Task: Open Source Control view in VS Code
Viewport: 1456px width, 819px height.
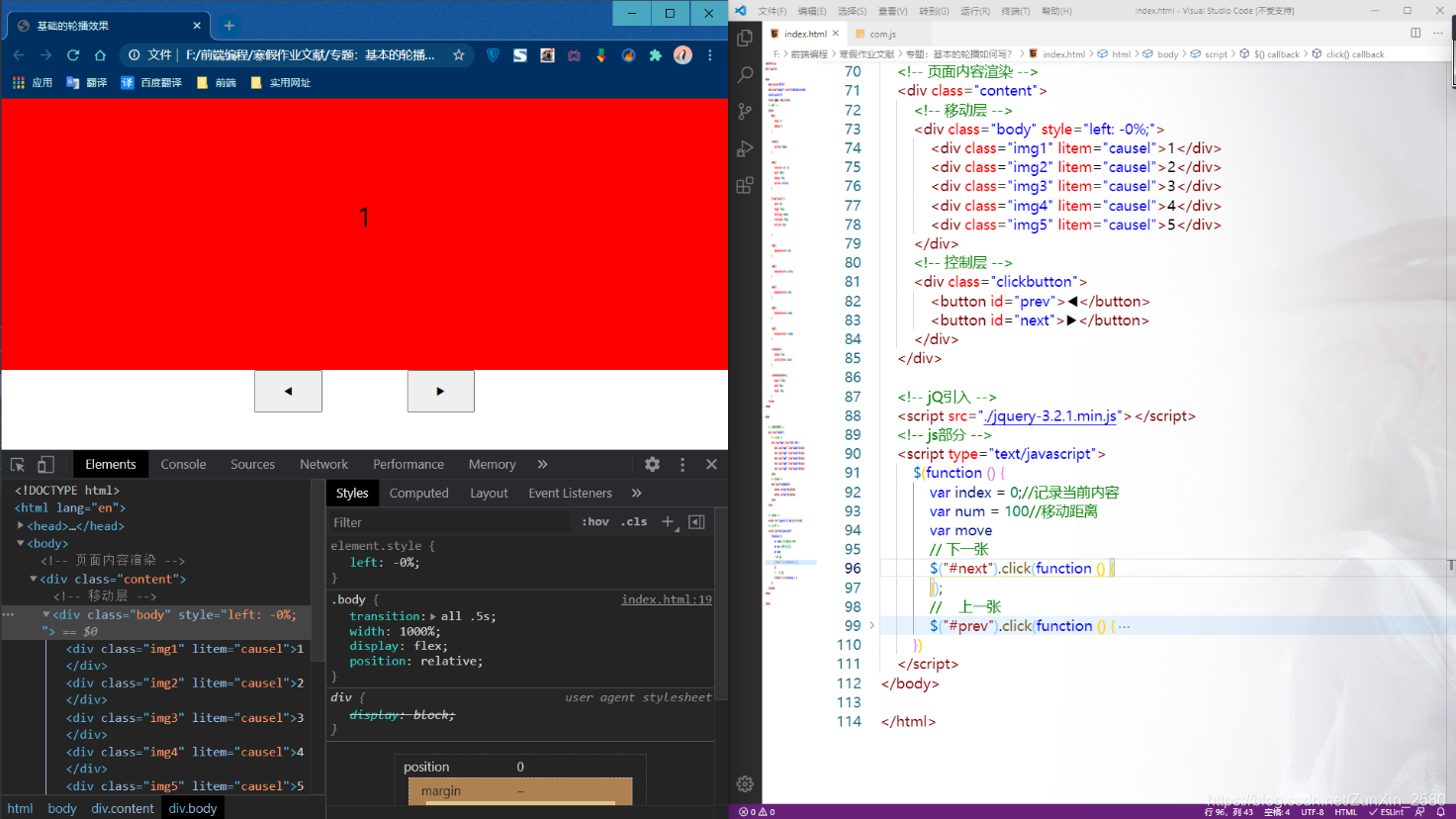Action: [745, 112]
